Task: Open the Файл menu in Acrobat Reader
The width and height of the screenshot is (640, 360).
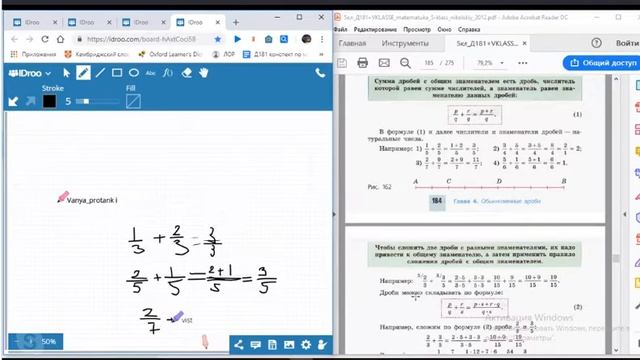Action: click(341, 29)
